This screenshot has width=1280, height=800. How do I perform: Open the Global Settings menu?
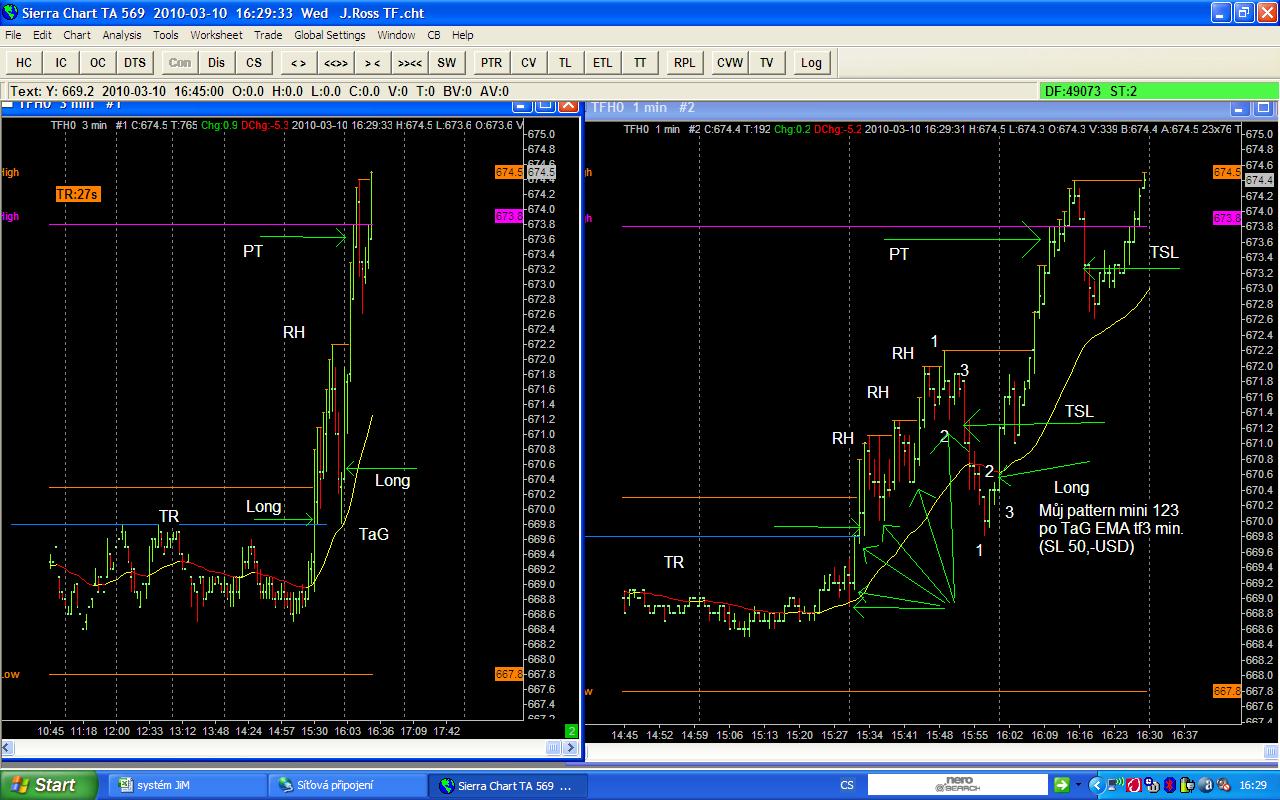point(329,35)
